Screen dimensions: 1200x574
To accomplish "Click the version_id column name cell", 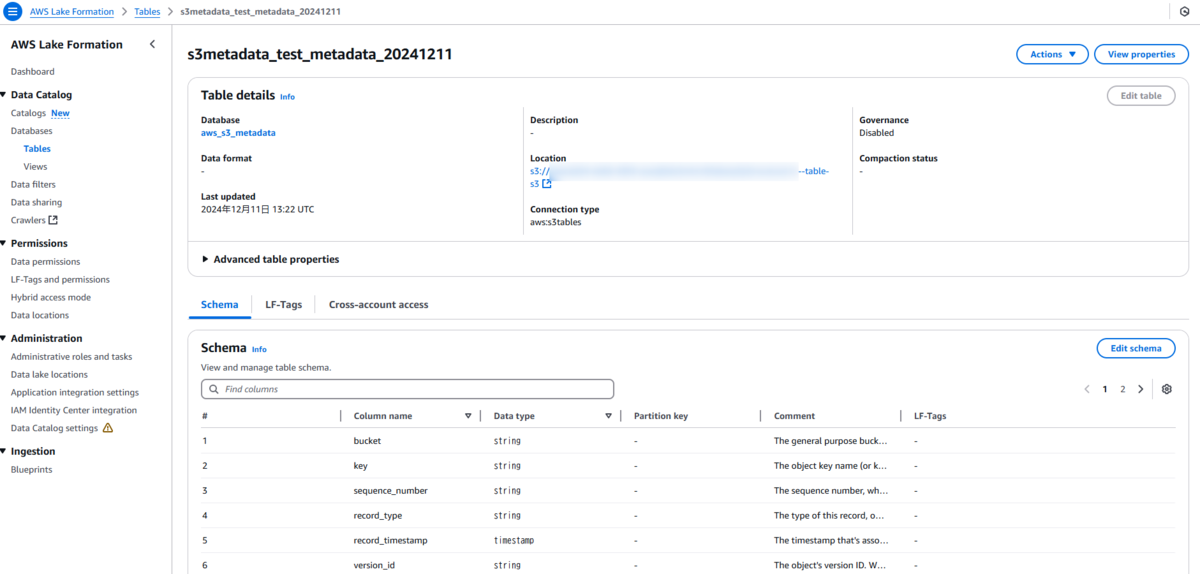I will click(x=375, y=565).
